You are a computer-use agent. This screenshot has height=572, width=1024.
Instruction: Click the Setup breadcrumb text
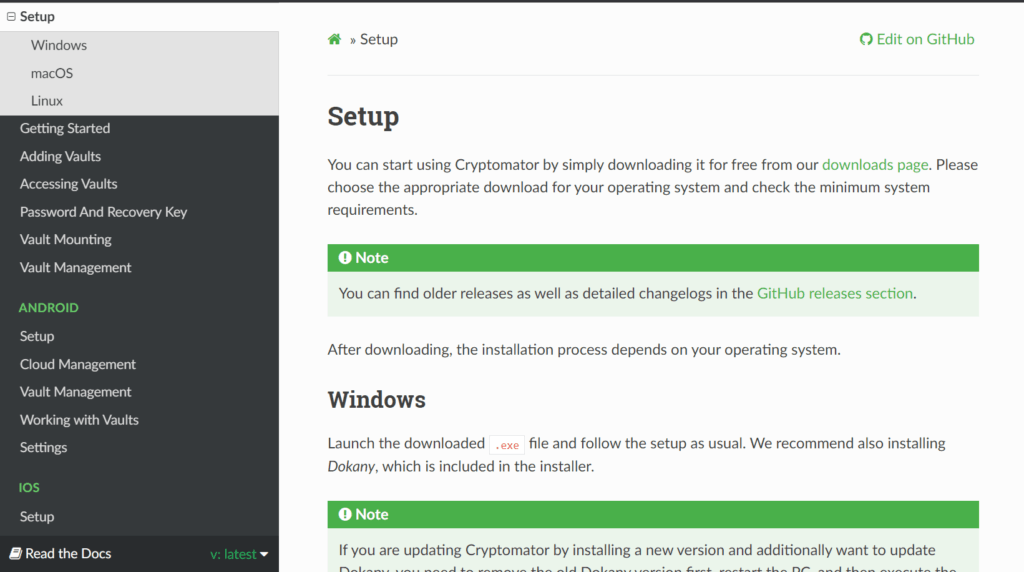[379, 39]
